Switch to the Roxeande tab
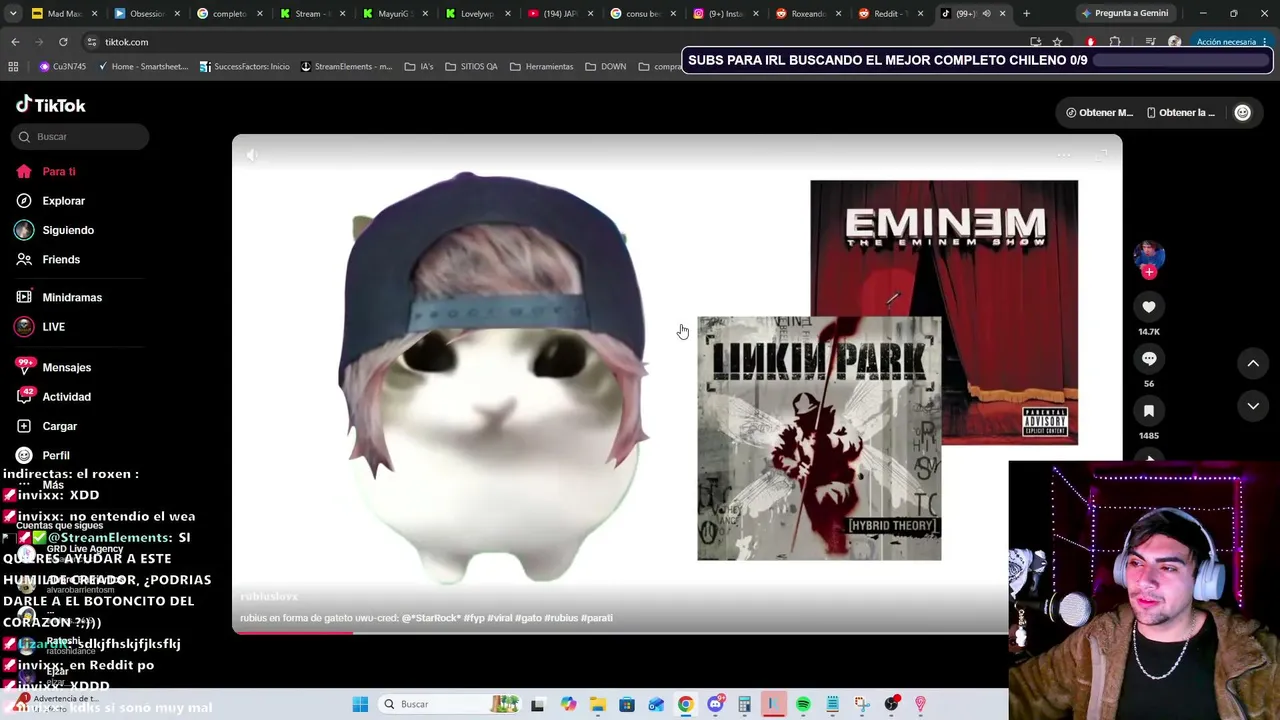Viewport: 1280px width, 720px height. [x=809, y=14]
